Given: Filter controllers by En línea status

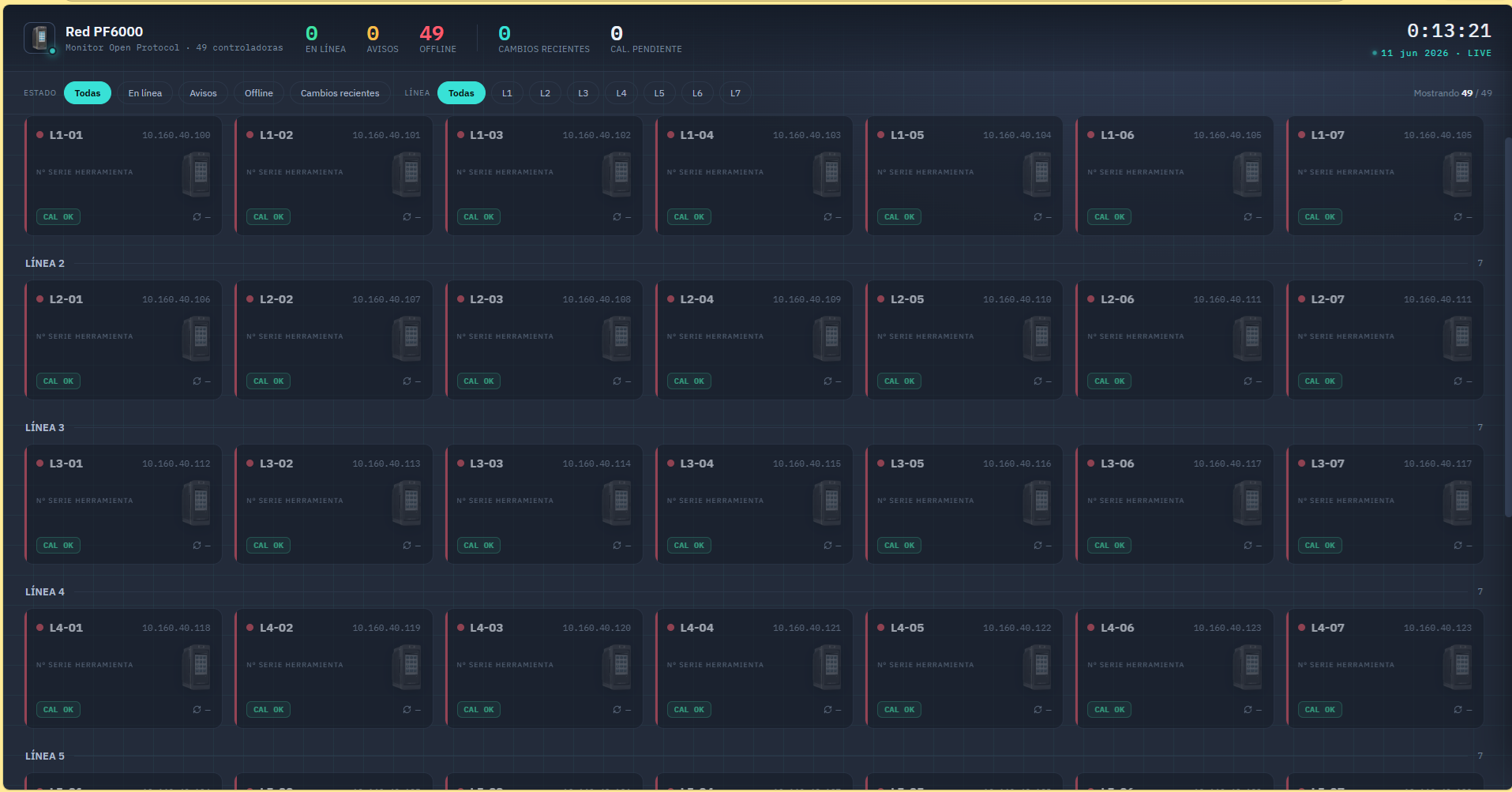Looking at the screenshot, I should pyautogui.click(x=145, y=93).
